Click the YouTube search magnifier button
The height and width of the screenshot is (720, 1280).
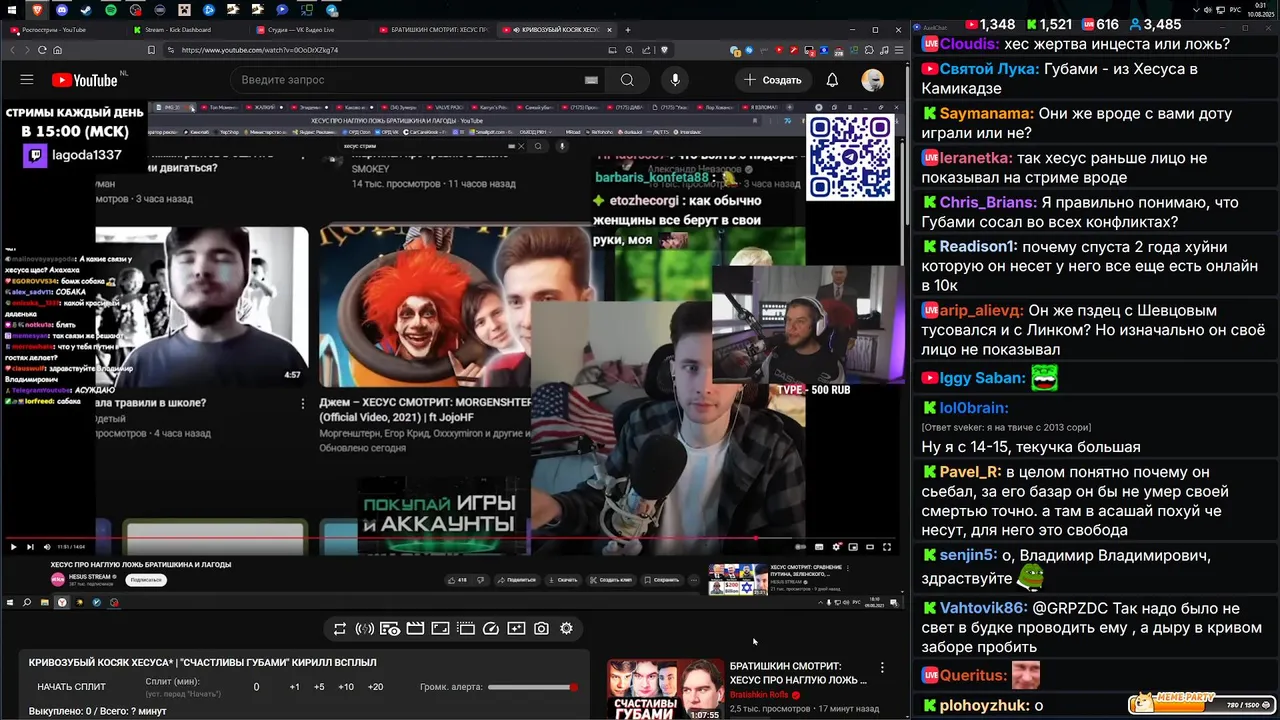click(627, 80)
